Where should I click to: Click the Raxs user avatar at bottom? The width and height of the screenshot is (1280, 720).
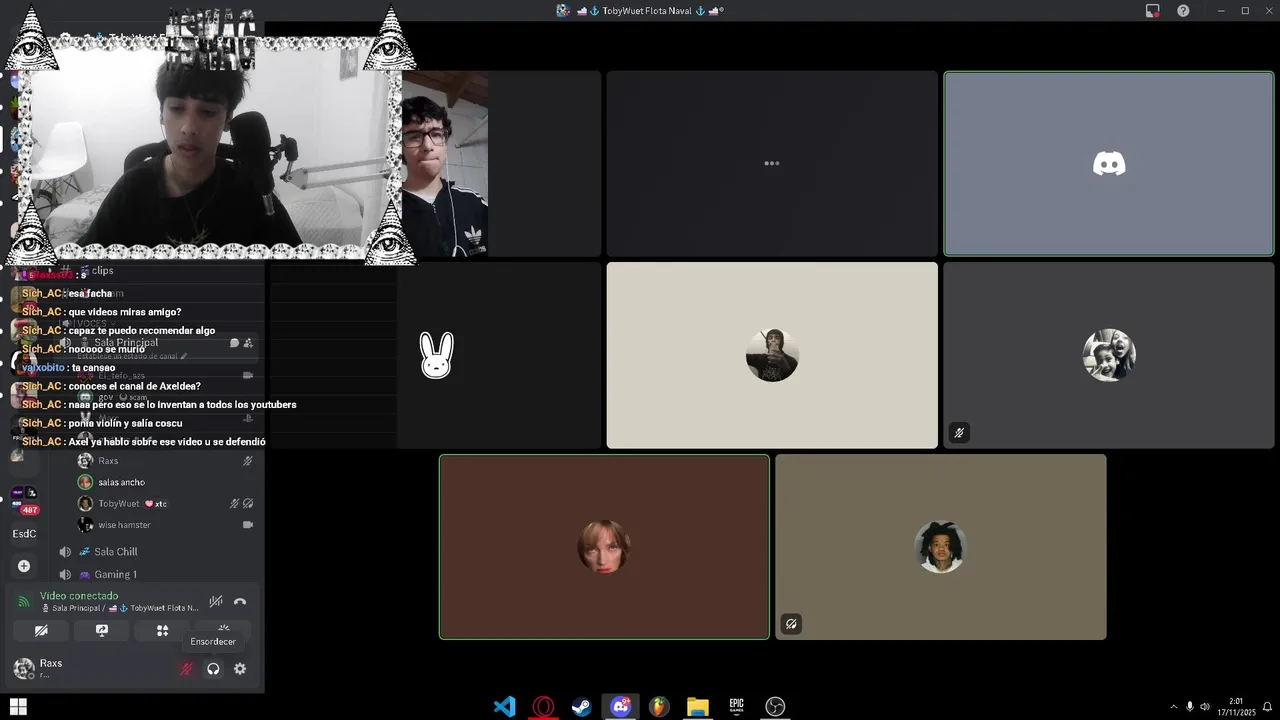pos(23,669)
